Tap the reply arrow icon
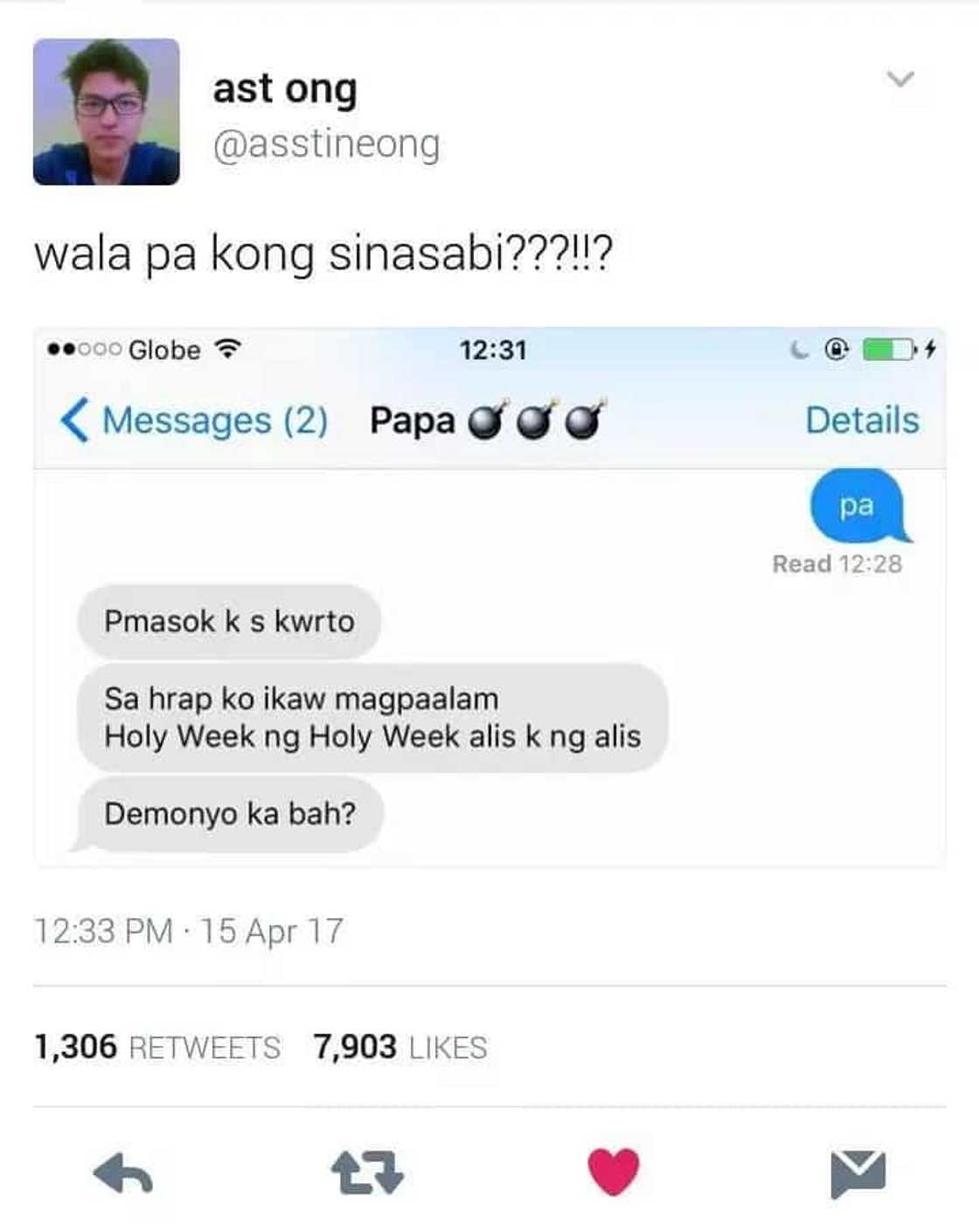The height and width of the screenshot is (1232, 979). [123, 1173]
